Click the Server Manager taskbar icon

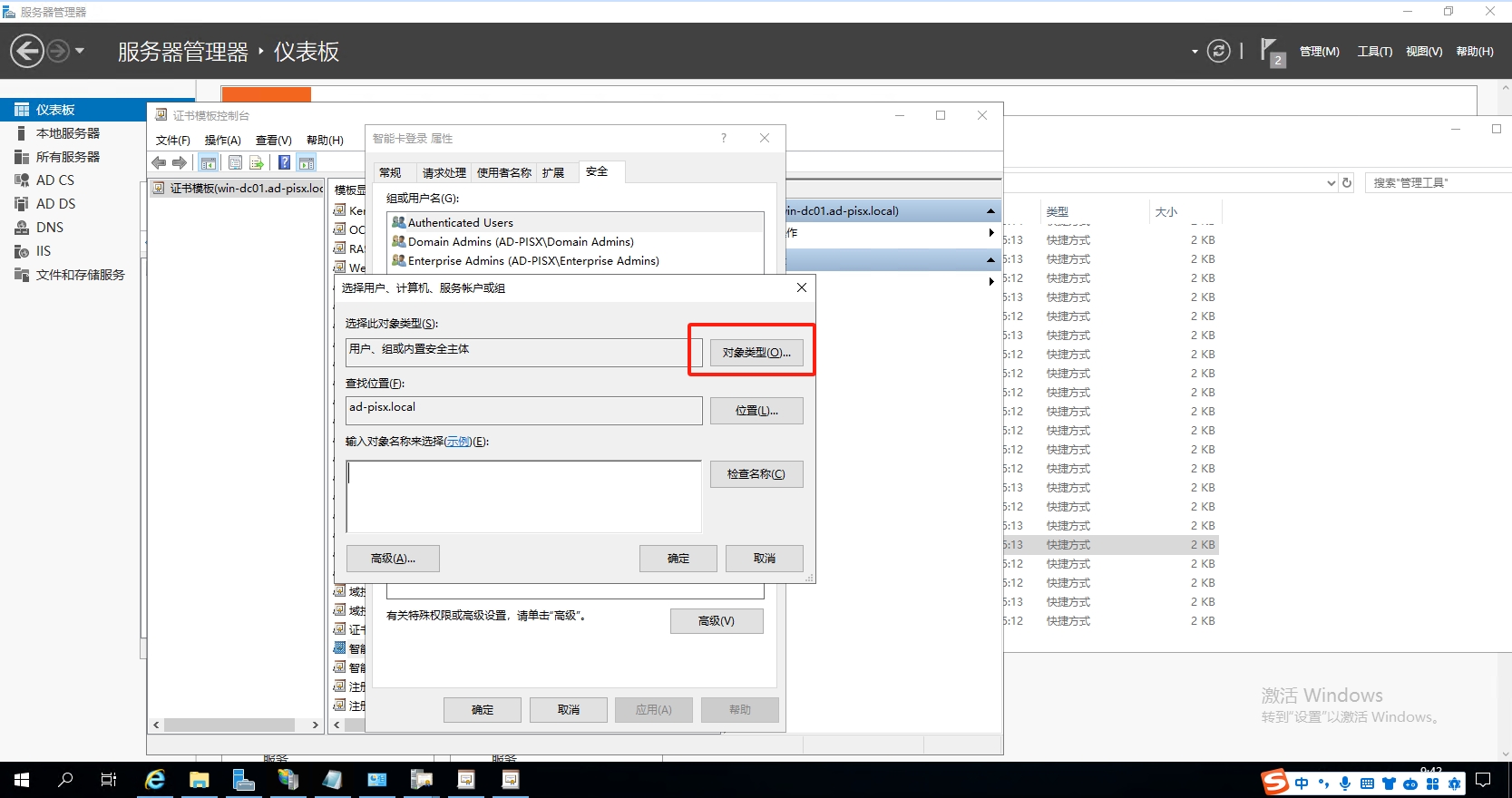pos(243,780)
